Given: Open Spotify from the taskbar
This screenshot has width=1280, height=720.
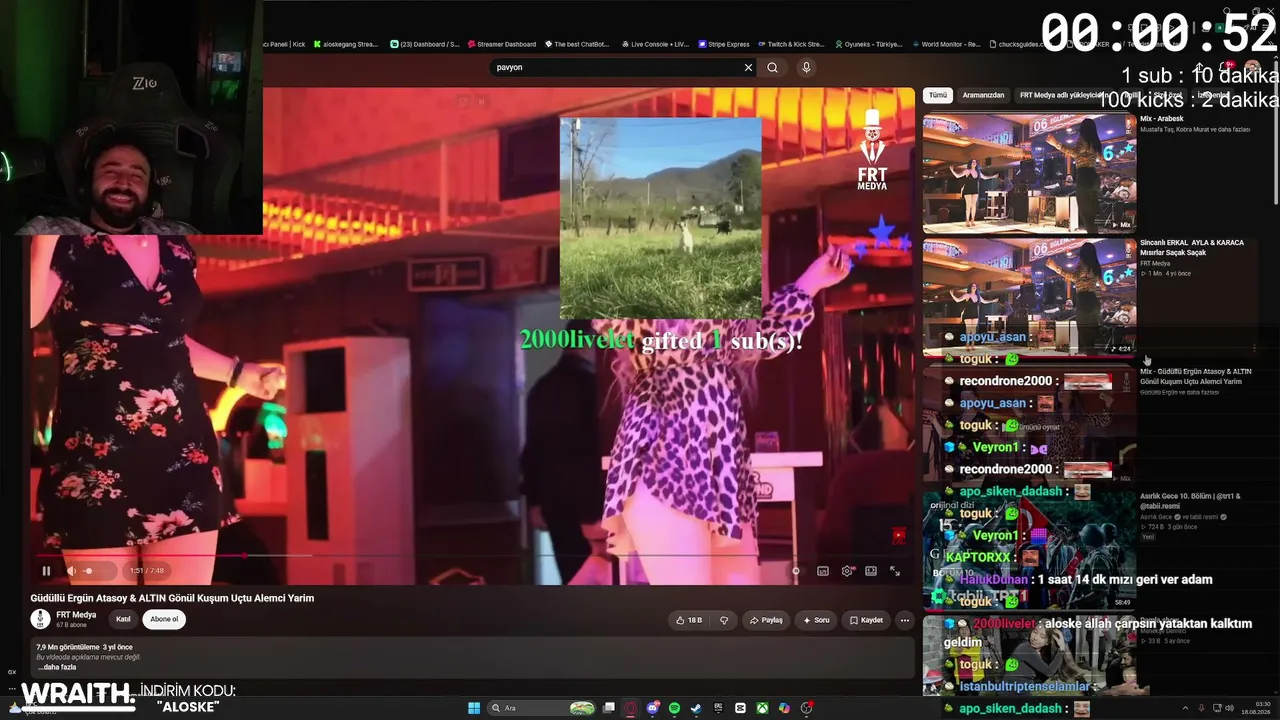Looking at the screenshot, I should click(674, 708).
